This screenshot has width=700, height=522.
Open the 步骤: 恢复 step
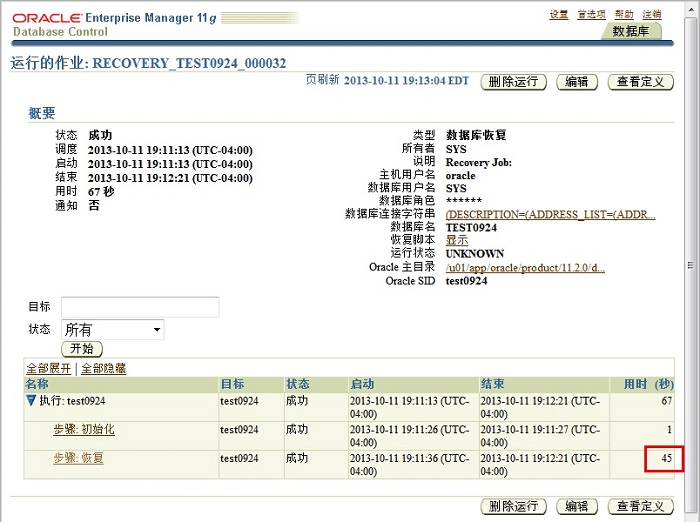point(78,458)
